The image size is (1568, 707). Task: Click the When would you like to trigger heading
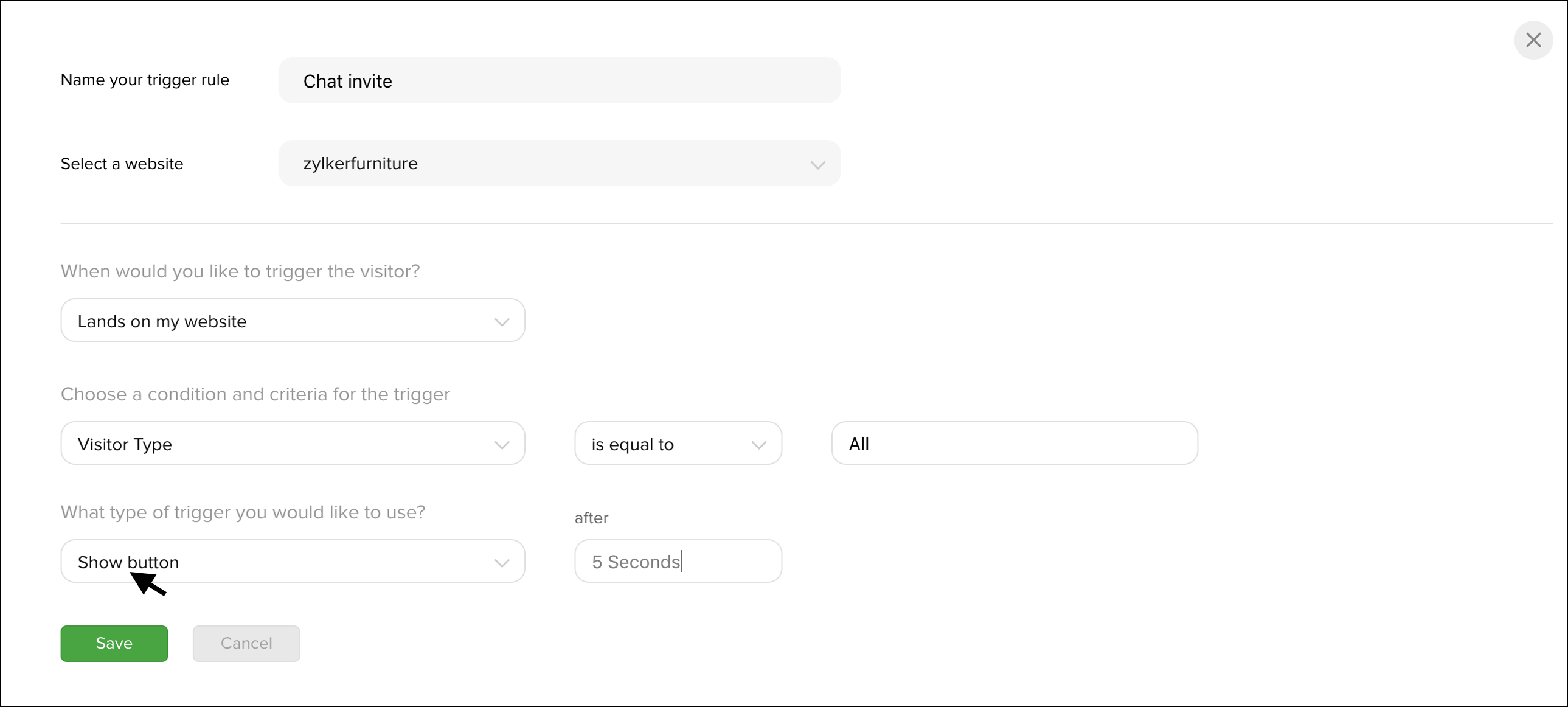pyautogui.click(x=240, y=271)
